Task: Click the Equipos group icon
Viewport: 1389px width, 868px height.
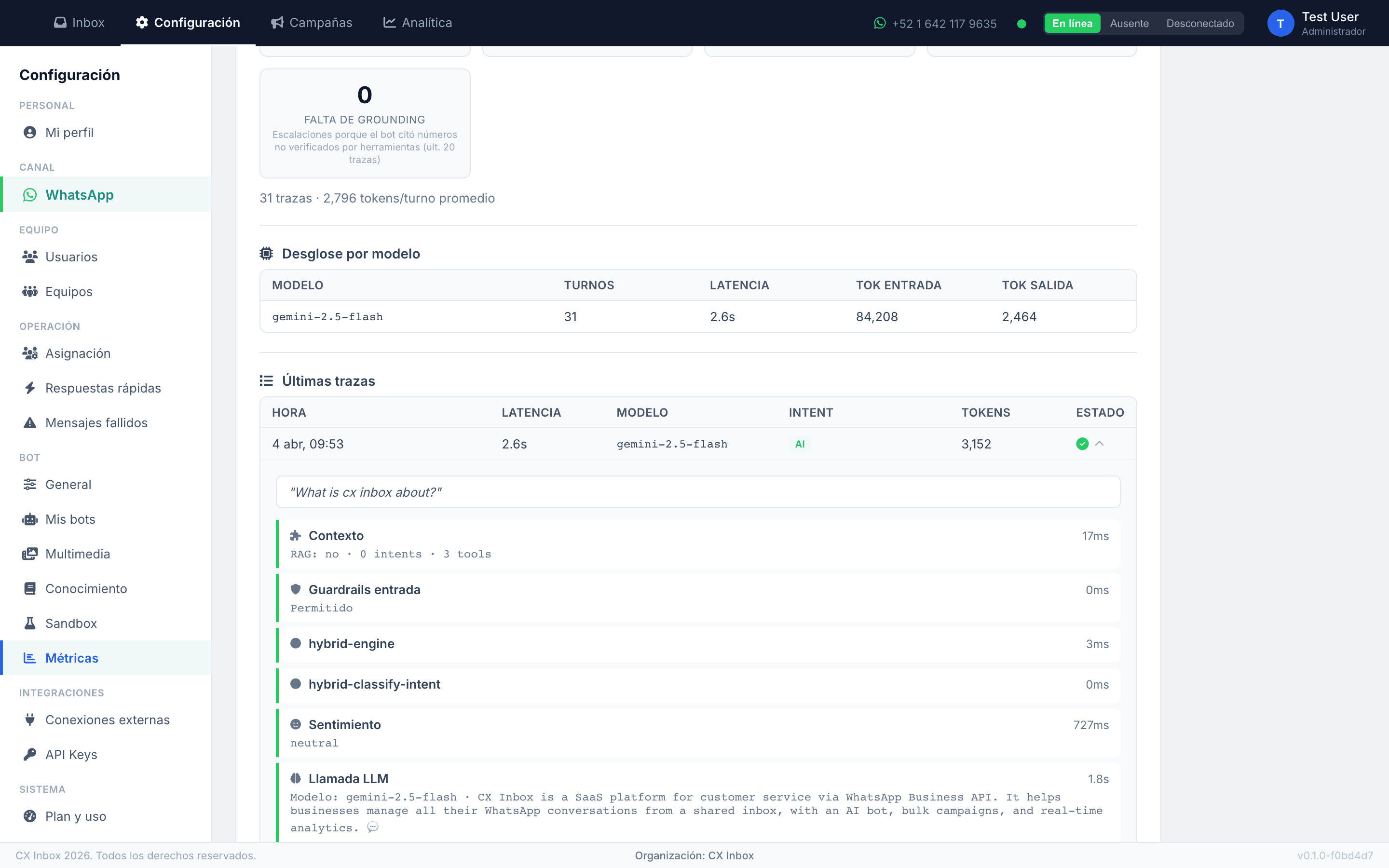Action: [30, 292]
